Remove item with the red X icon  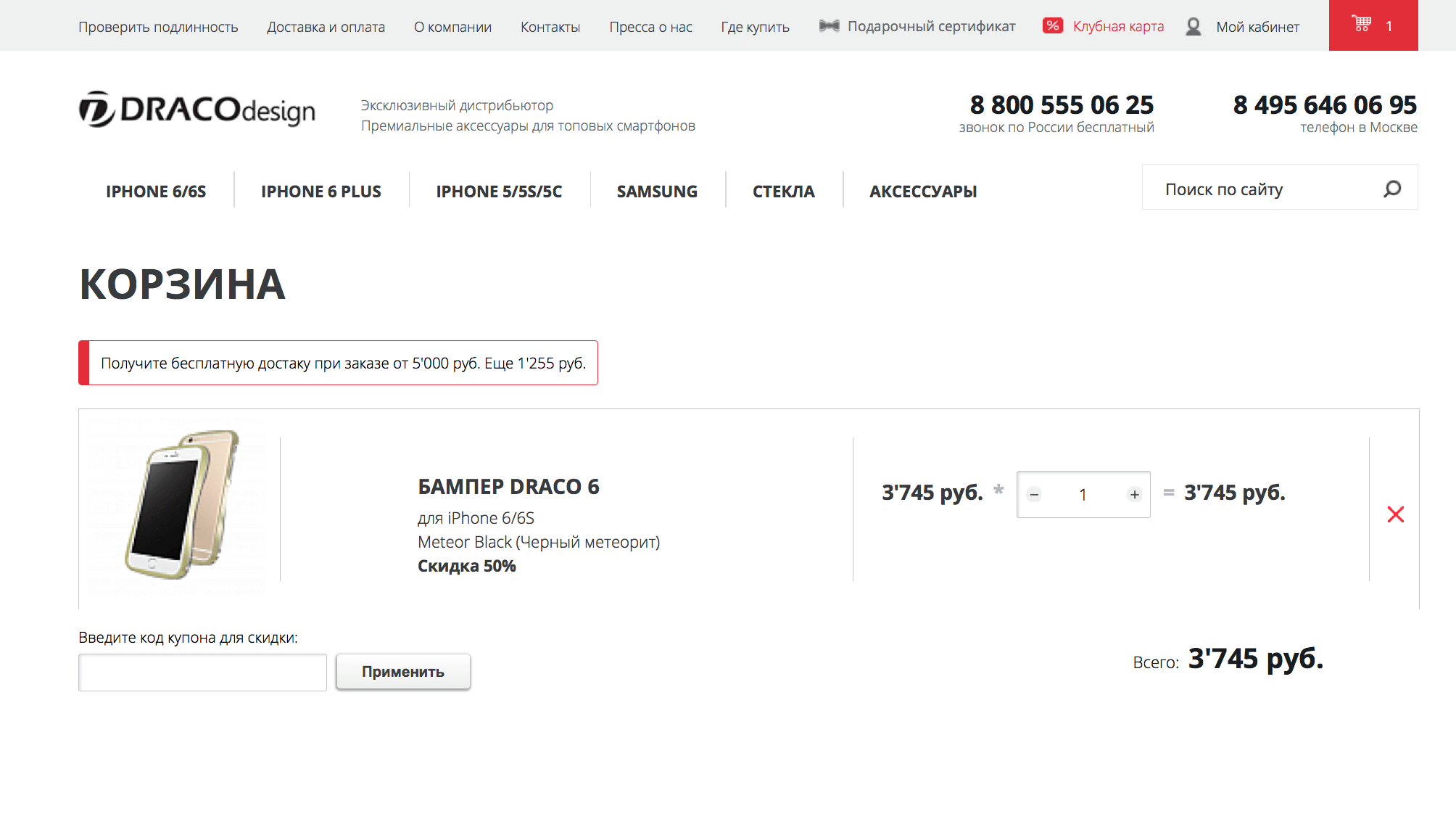click(x=1395, y=514)
